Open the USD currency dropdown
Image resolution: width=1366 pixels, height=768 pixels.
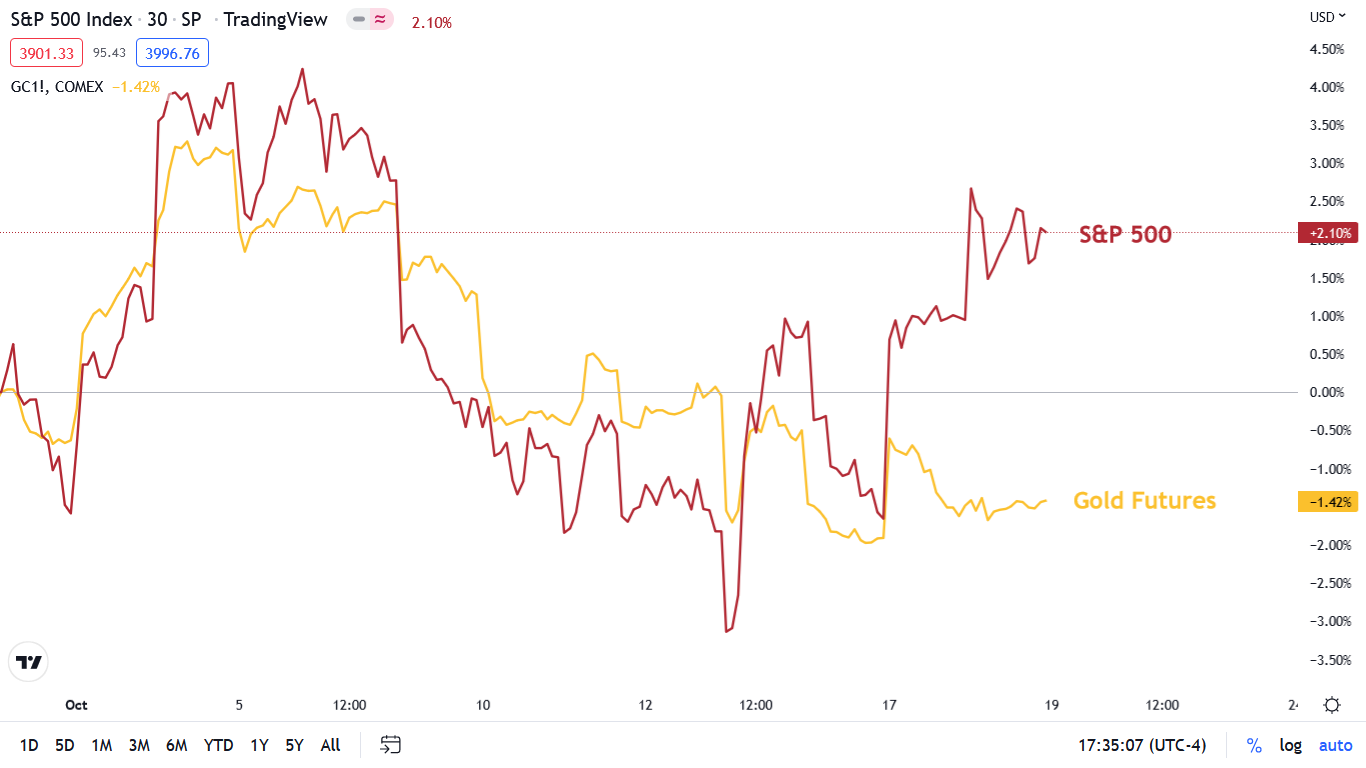tap(1327, 17)
